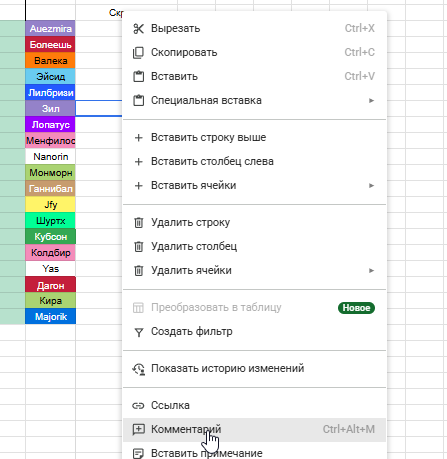The width and height of the screenshot is (447, 459).
Task: Select the blue Majorik cell
Action: tap(50, 316)
